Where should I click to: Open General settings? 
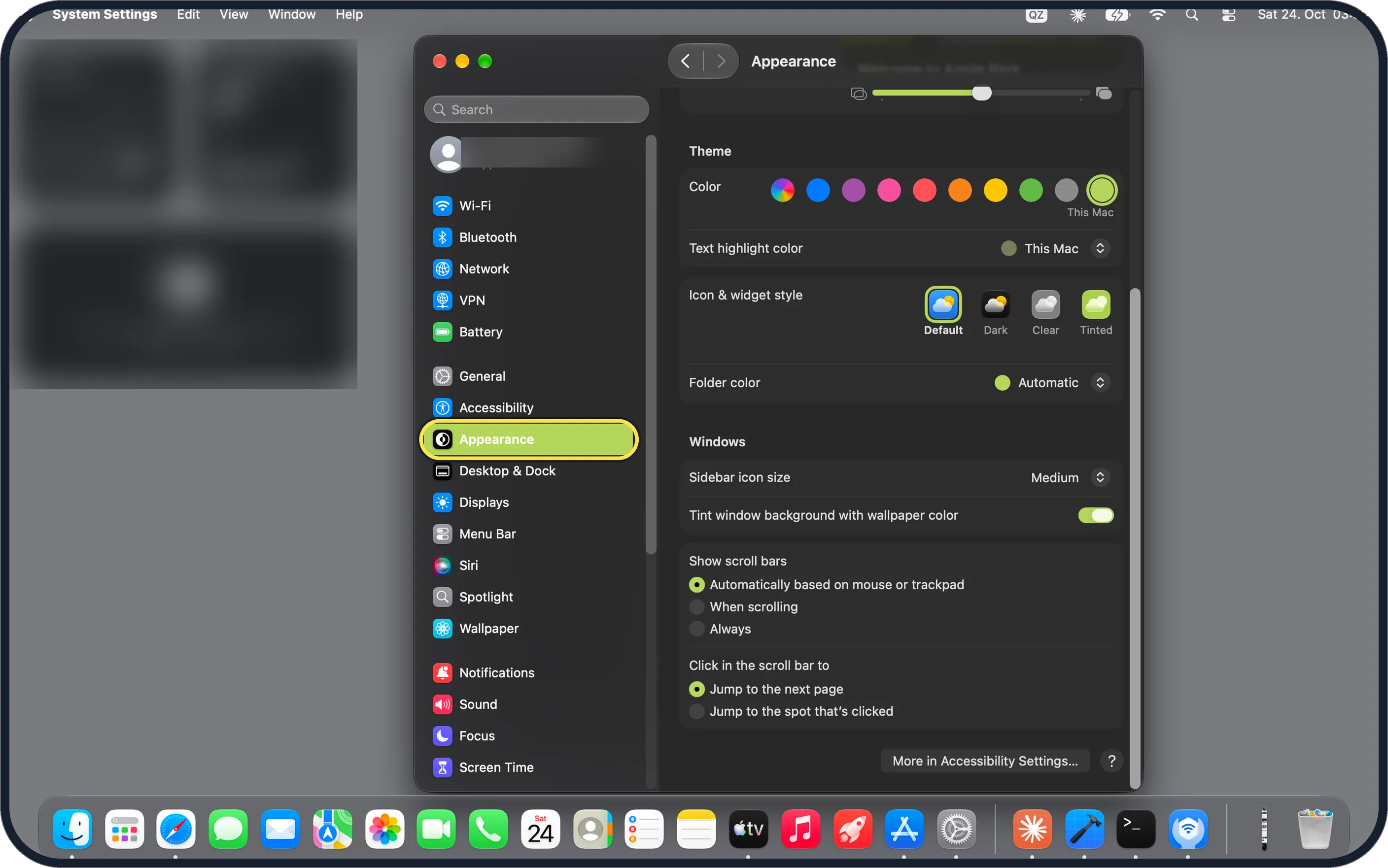529,376
